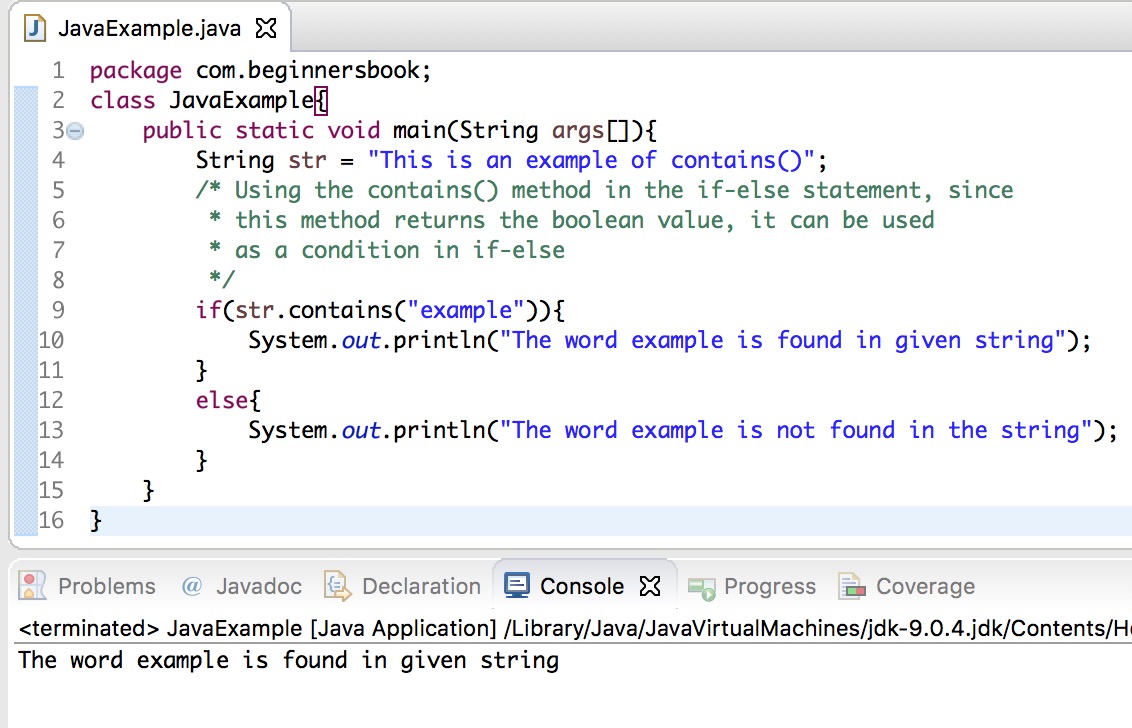Open the Coverage tab
Screen dimensions: 1132x728
[926, 586]
